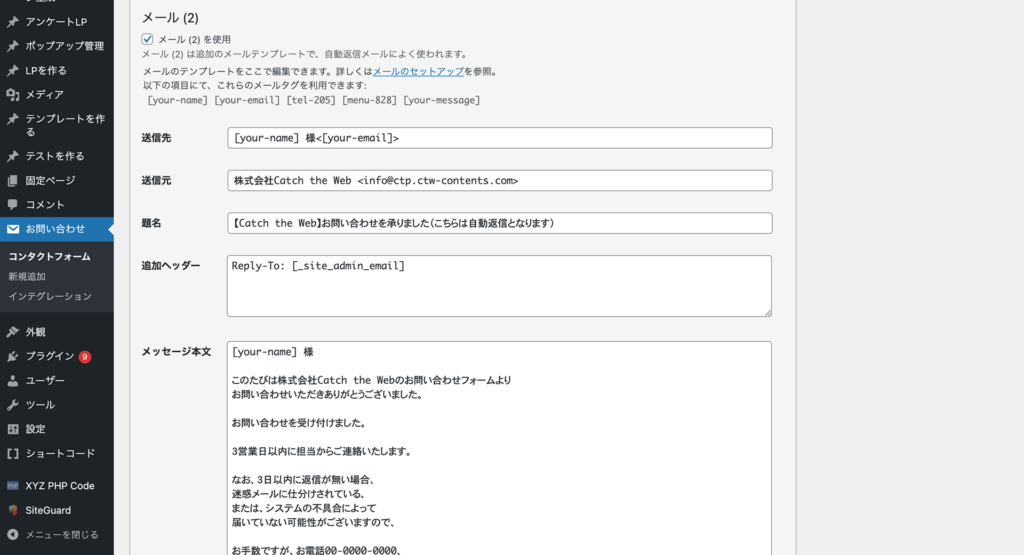Click the 題名 input field
The height and width of the screenshot is (555, 1024).
coord(500,223)
